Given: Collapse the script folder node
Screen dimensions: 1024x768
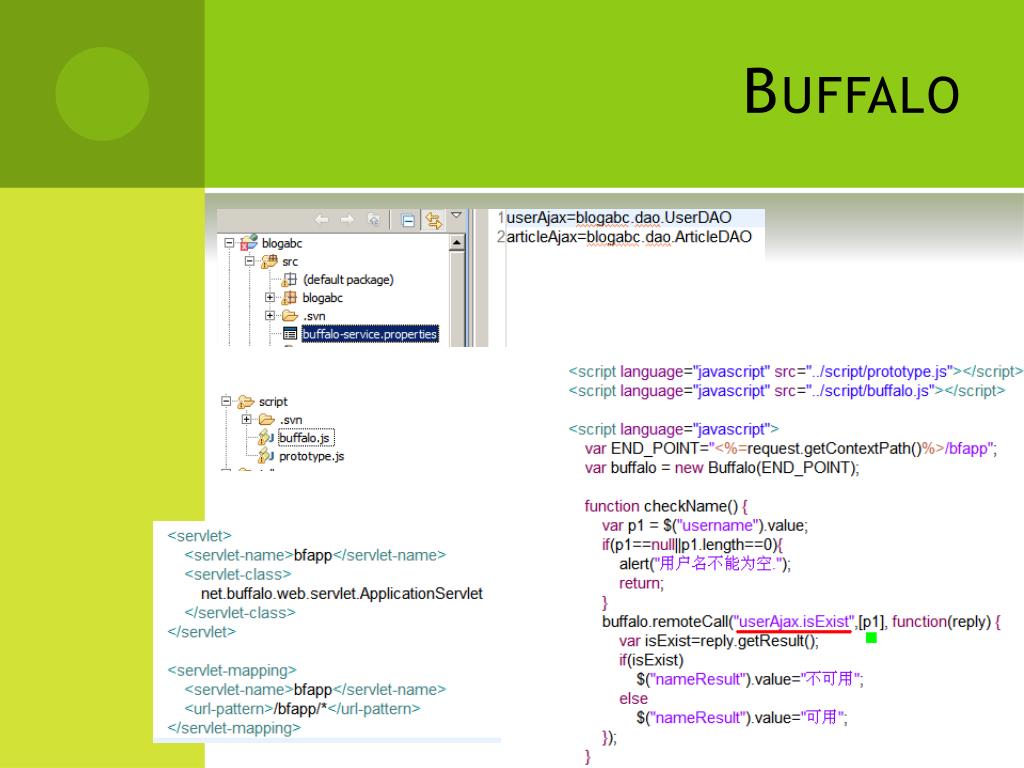Looking at the screenshot, I should 226,401.
